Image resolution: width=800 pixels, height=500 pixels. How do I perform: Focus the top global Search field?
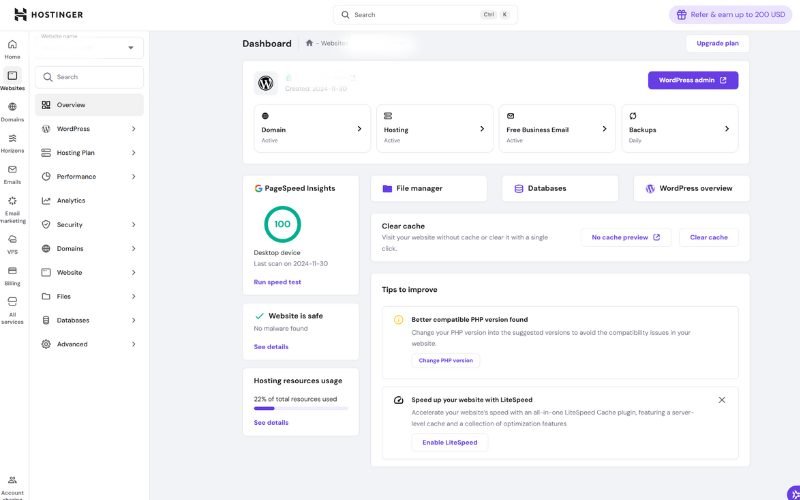[x=425, y=15]
